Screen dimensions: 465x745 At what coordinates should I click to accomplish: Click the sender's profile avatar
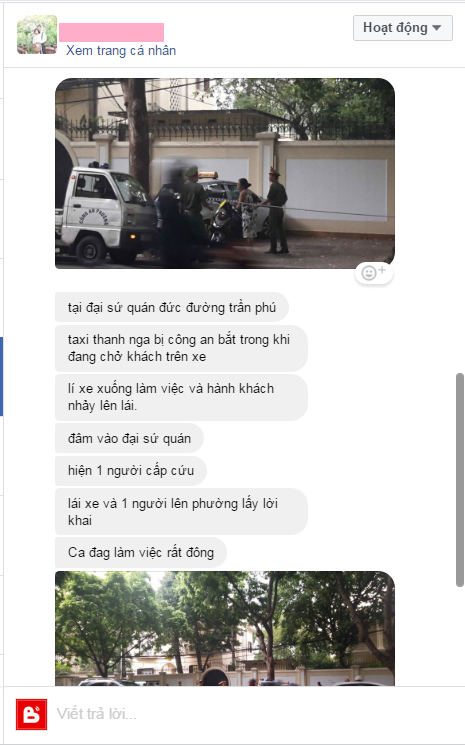click(37, 34)
